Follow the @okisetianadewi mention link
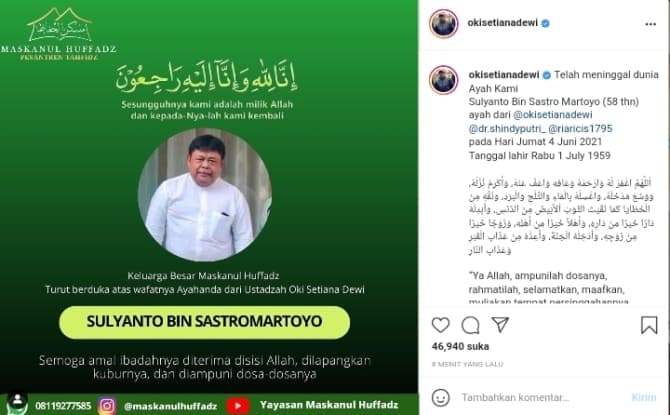 552,115
